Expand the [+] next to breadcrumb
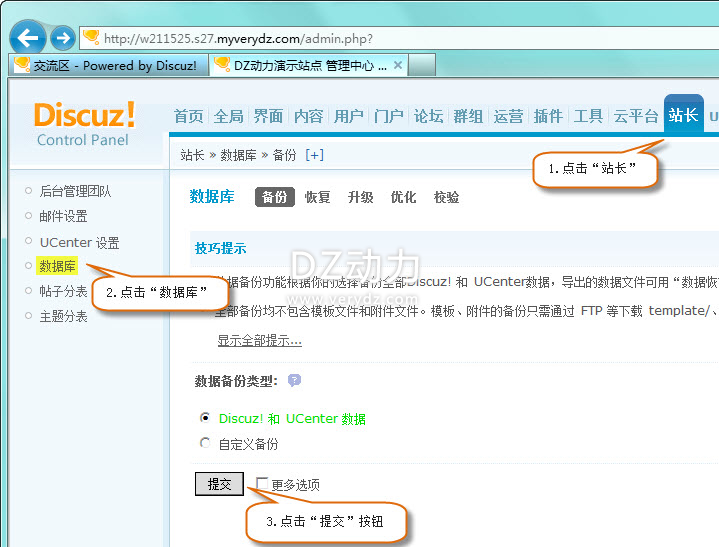 (x=315, y=155)
